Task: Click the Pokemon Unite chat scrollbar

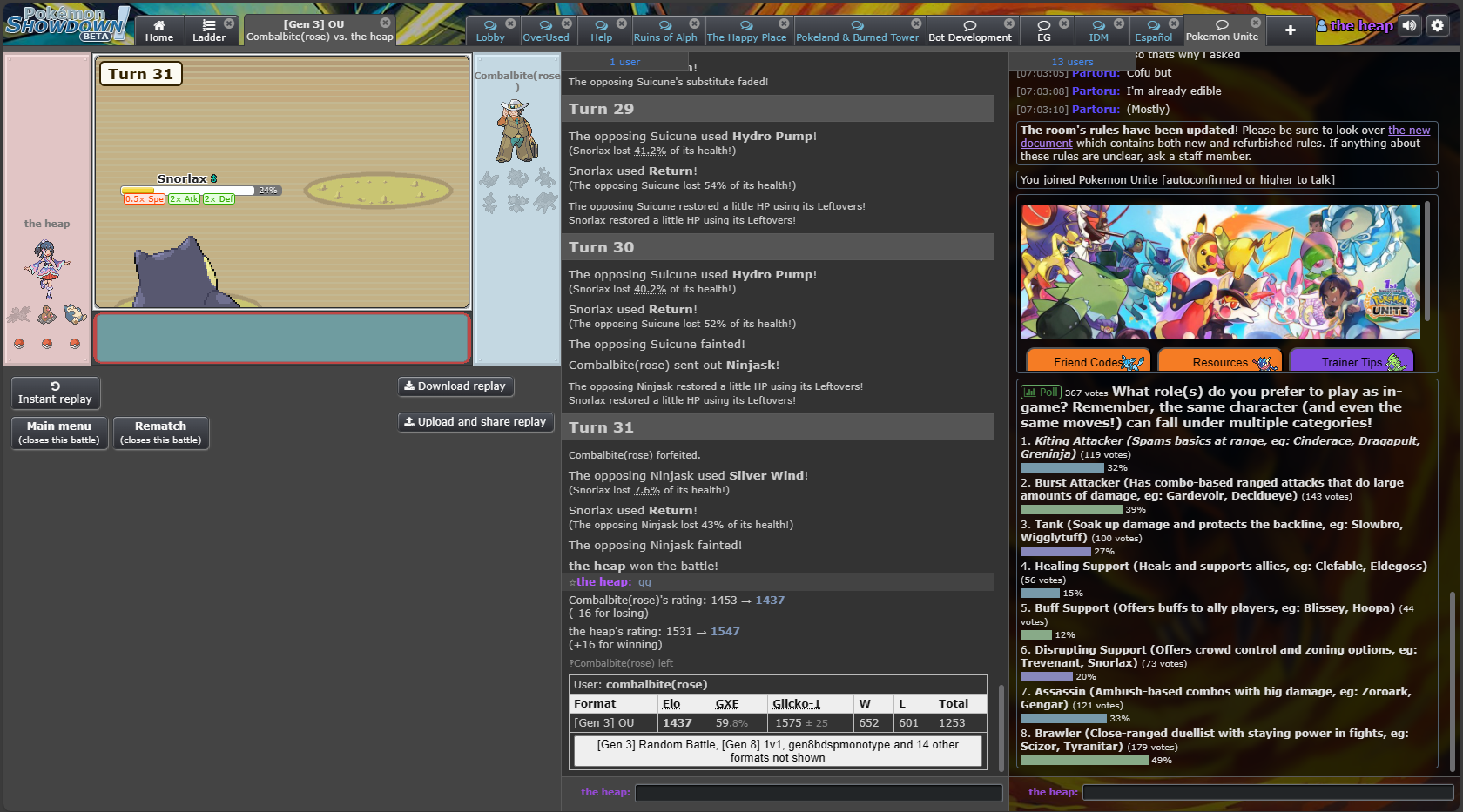Action: point(1452,681)
